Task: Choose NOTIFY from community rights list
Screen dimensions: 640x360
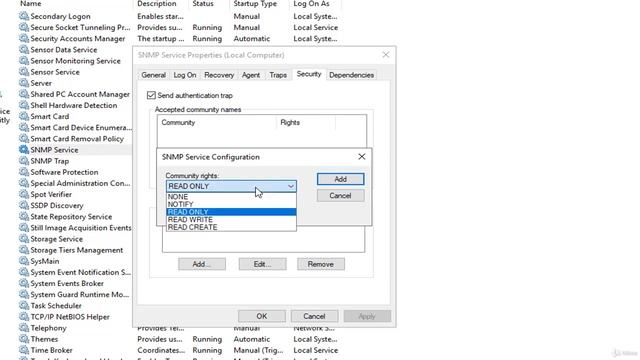Action: click(231, 204)
